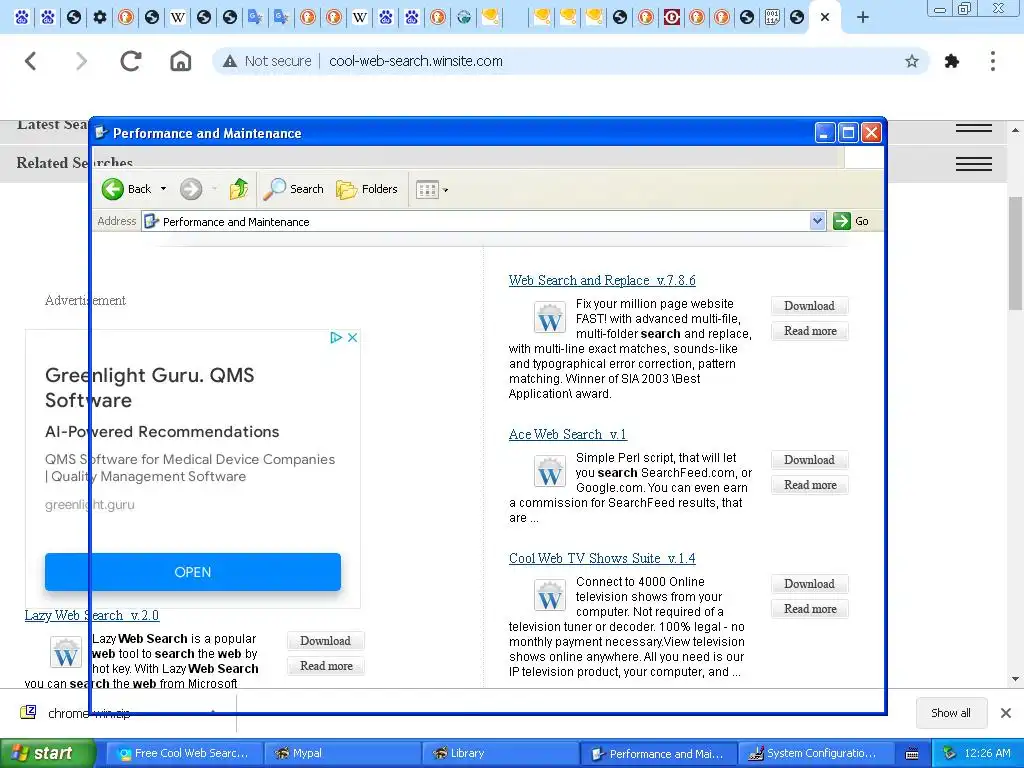Reload the winsite page
The height and width of the screenshot is (768, 1024).
click(131, 61)
